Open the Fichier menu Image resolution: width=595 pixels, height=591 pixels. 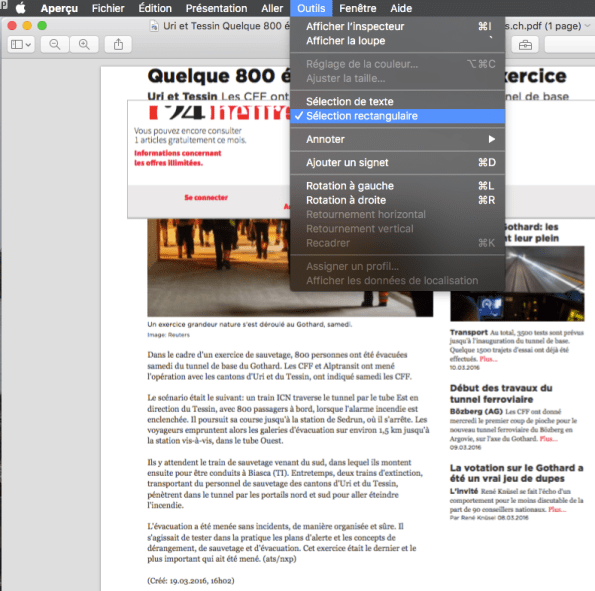[108, 8]
